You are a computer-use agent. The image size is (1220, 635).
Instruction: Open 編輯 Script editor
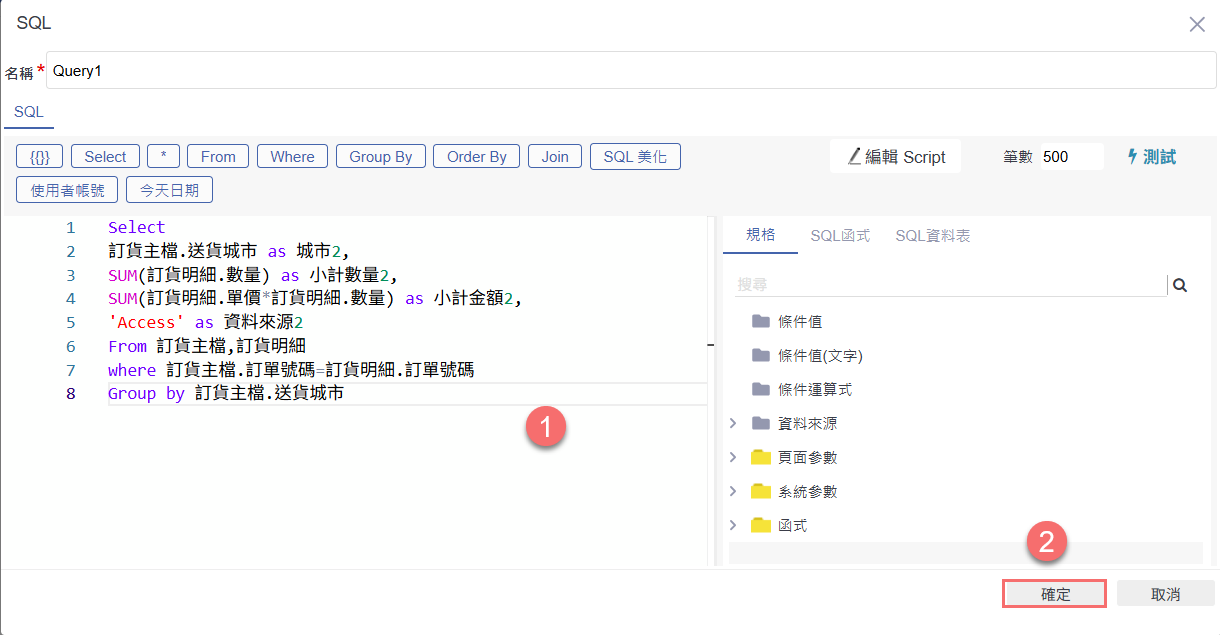[x=896, y=157]
